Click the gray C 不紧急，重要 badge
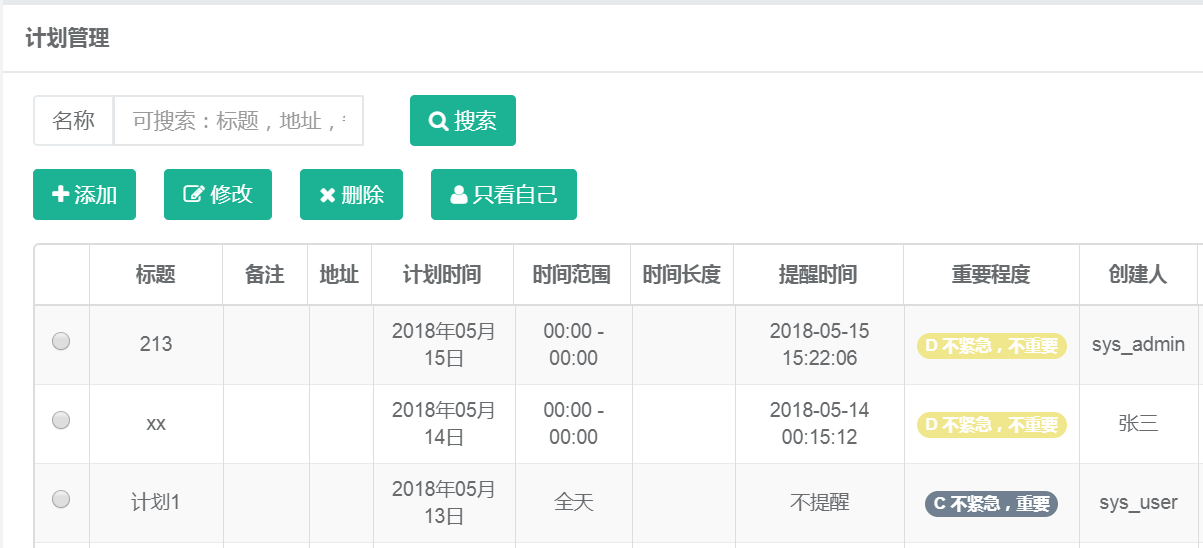Viewport: 1203px width, 548px height. point(991,504)
